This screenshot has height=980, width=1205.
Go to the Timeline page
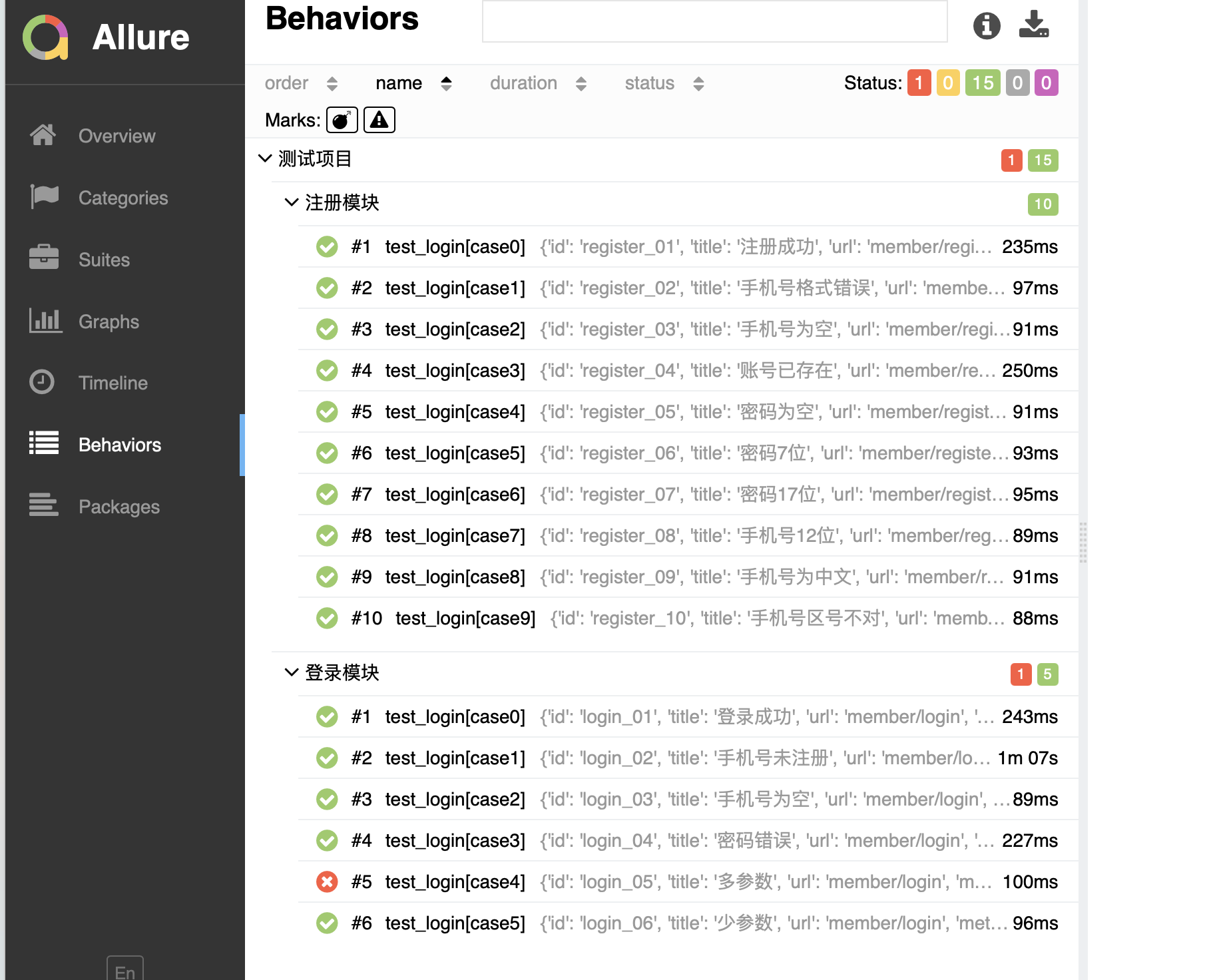click(x=113, y=383)
